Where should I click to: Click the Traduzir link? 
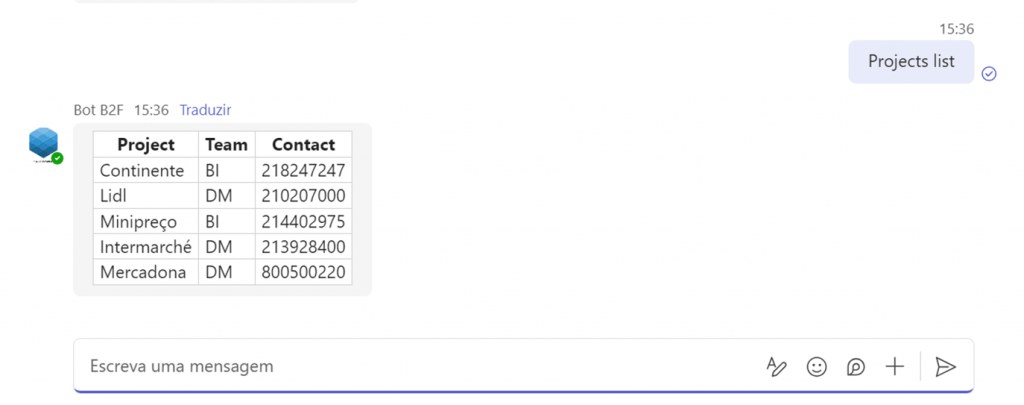[x=205, y=110]
